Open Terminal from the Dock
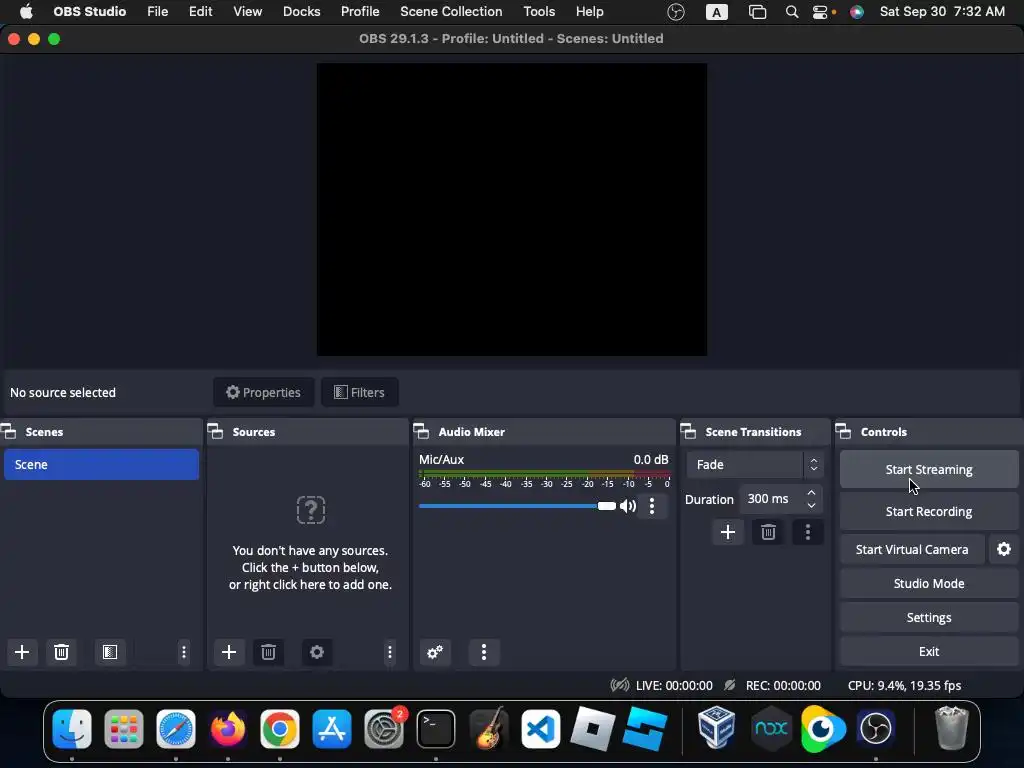This screenshot has height=768, width=1024. (x=436, y=728)
